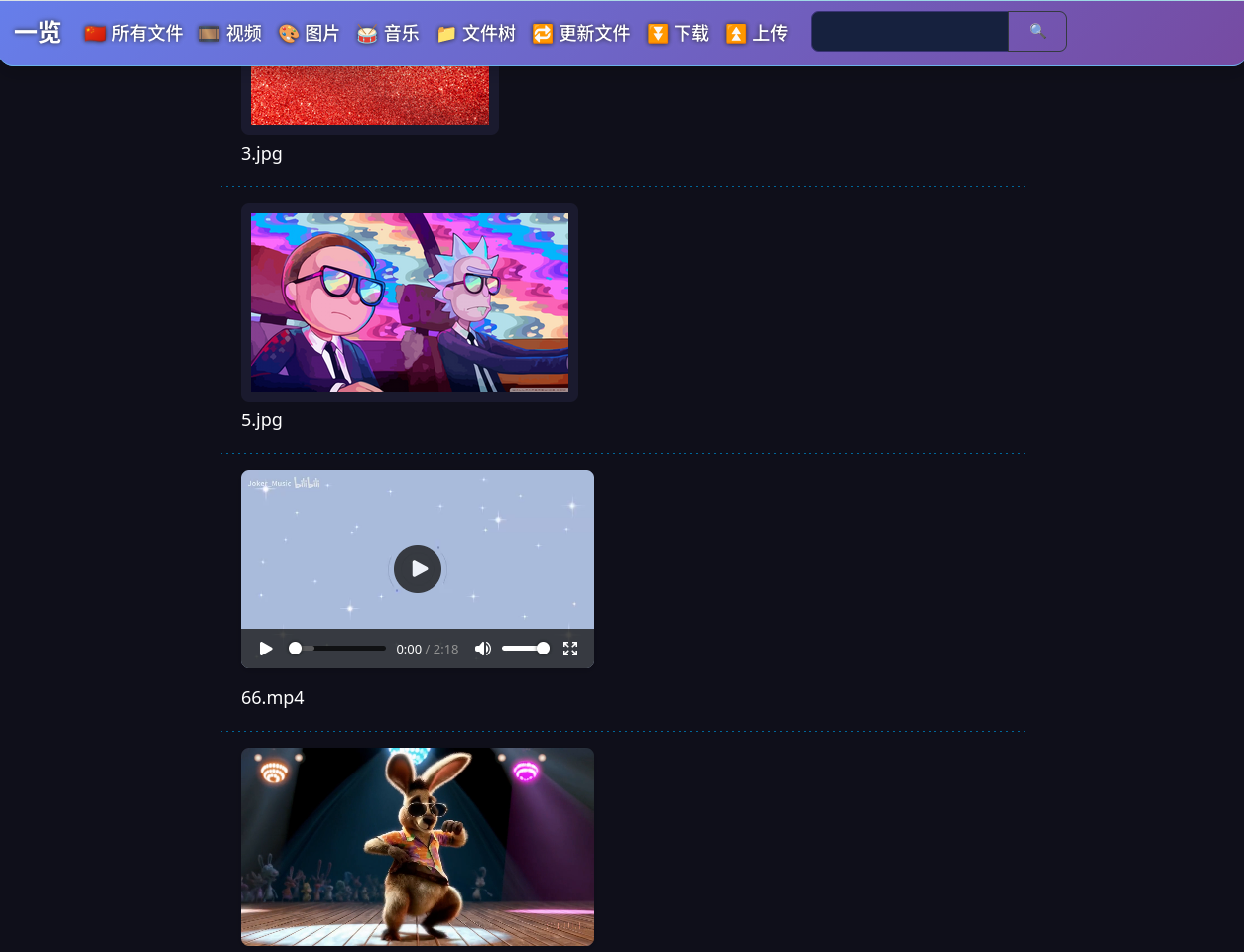Viewport: 1244px width, 952px height.
Task: Enter fullscreen for the 66.mp4 video
Action: pyautogui.click(x=570, y=649)
